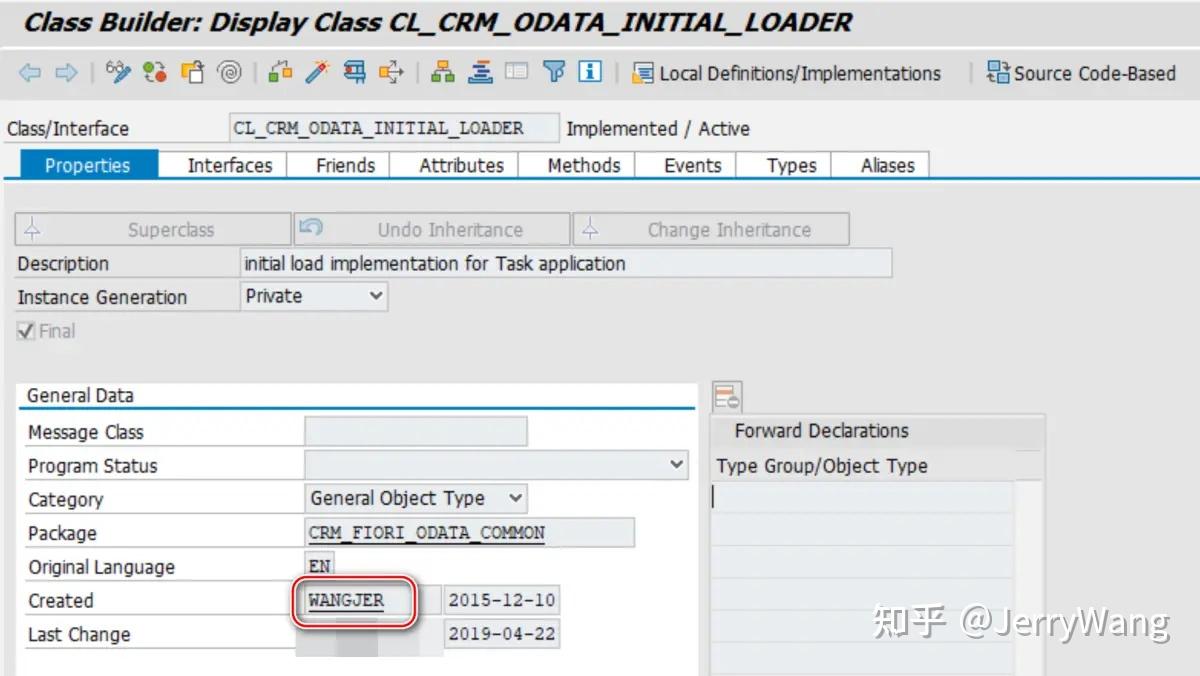Open the Program Status dropdown
The height and width of the screenshot is (676, 1200).
(676, 464)
